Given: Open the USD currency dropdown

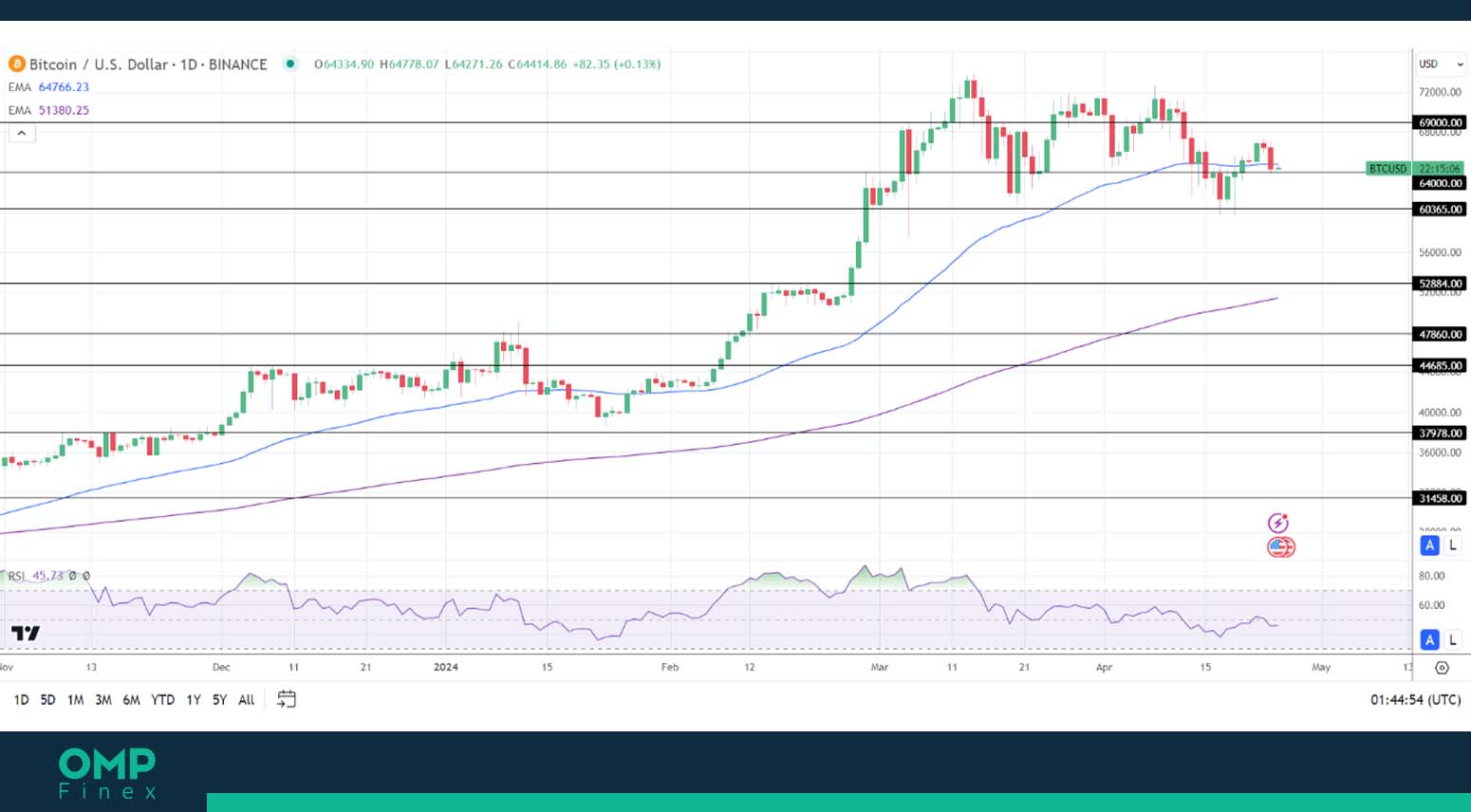Looking at the screenshot, I should (x=1441, y=64).
